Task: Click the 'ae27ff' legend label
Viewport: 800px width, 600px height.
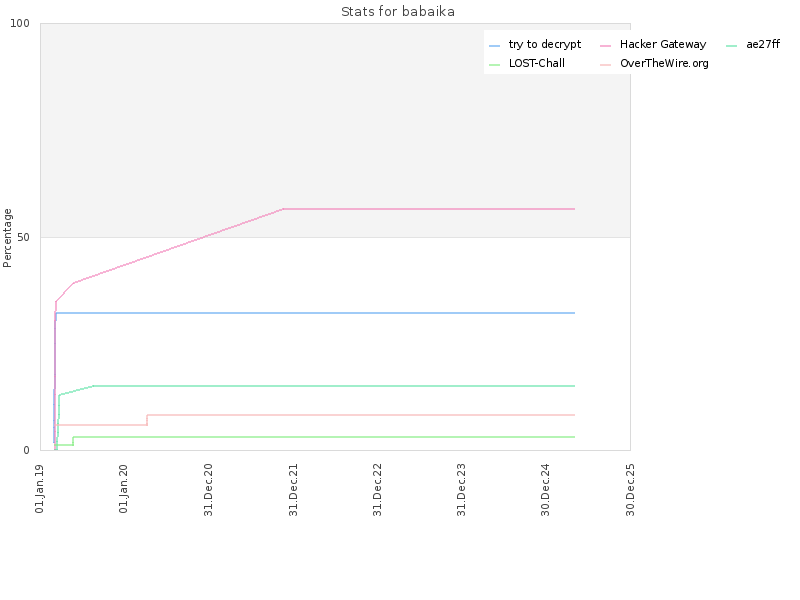Action: point(763,44)
